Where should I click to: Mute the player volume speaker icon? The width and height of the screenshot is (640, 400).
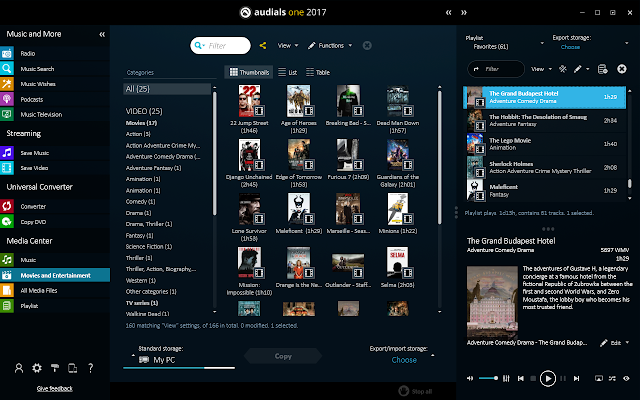pyautogui.click(x=470, y=378)
